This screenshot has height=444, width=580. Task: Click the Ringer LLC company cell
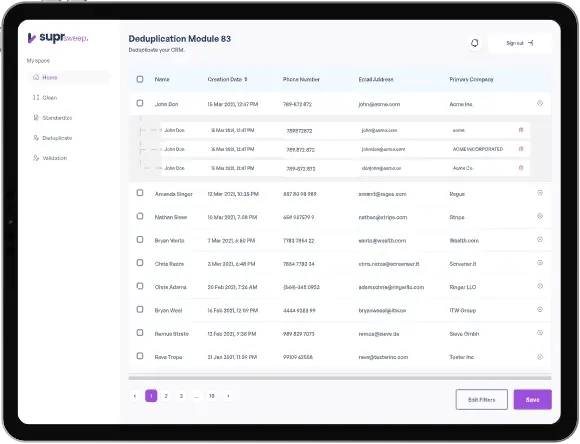click(463, 287)
